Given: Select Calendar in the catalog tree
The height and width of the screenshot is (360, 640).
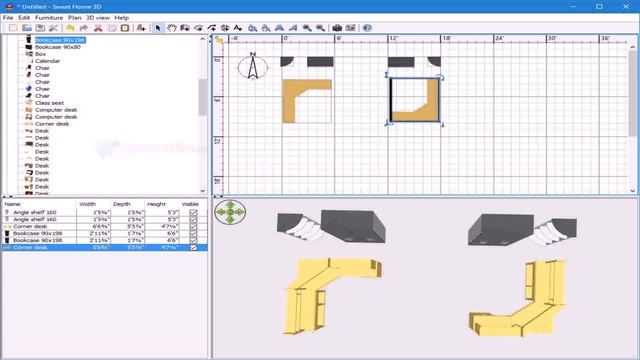Looking at the screenshot, I should [47, 61].
